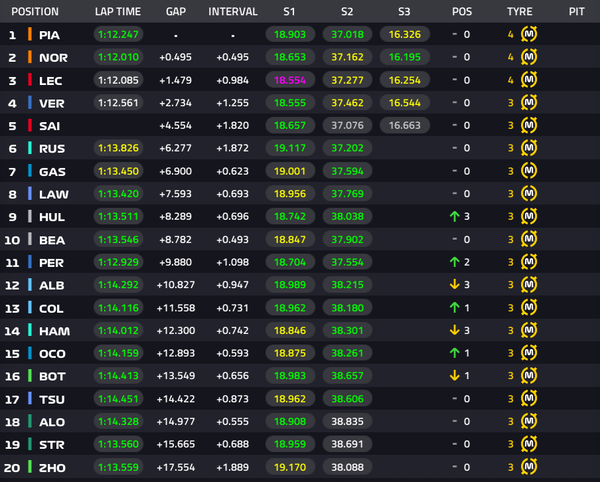Click the POSITION column header
Viewport: 600px width, 482px height.
(35, 11)
